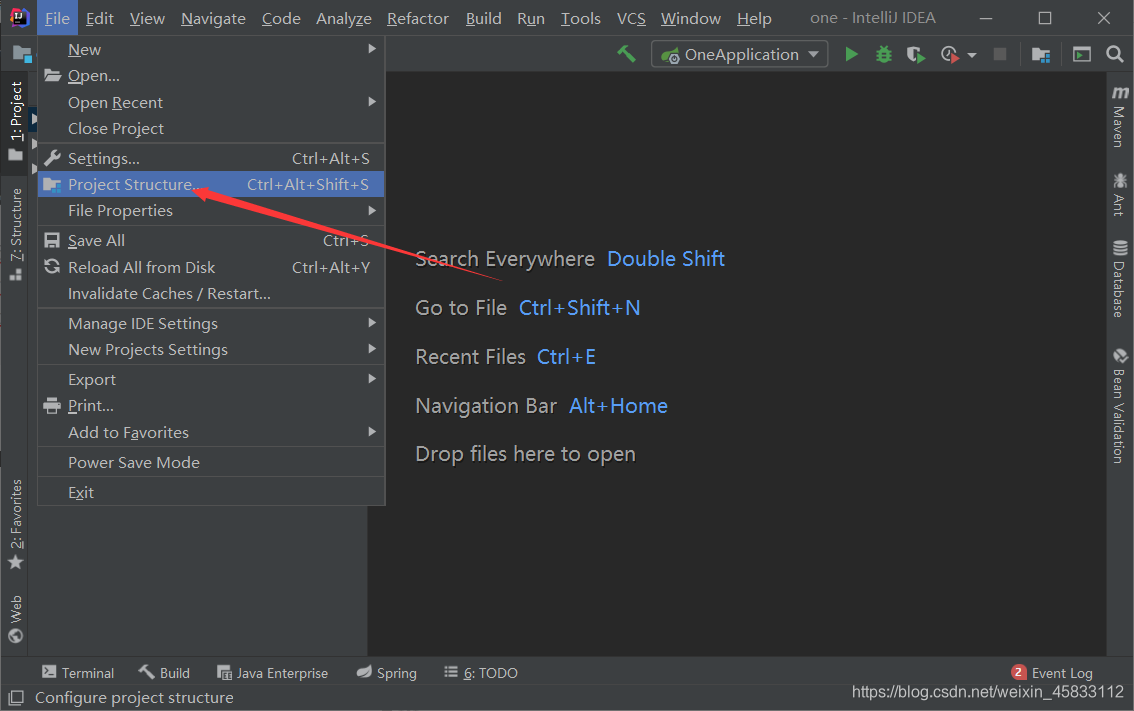Open the Bean Validation tool window
1134x711 pixels.
(1120, 406)
